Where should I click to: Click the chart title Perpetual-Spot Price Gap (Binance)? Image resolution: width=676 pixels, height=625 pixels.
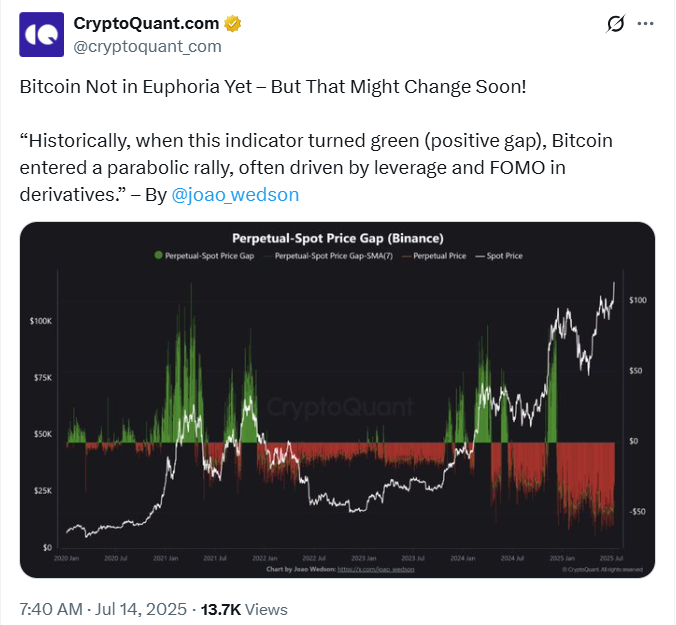click(x=338, y=238)
